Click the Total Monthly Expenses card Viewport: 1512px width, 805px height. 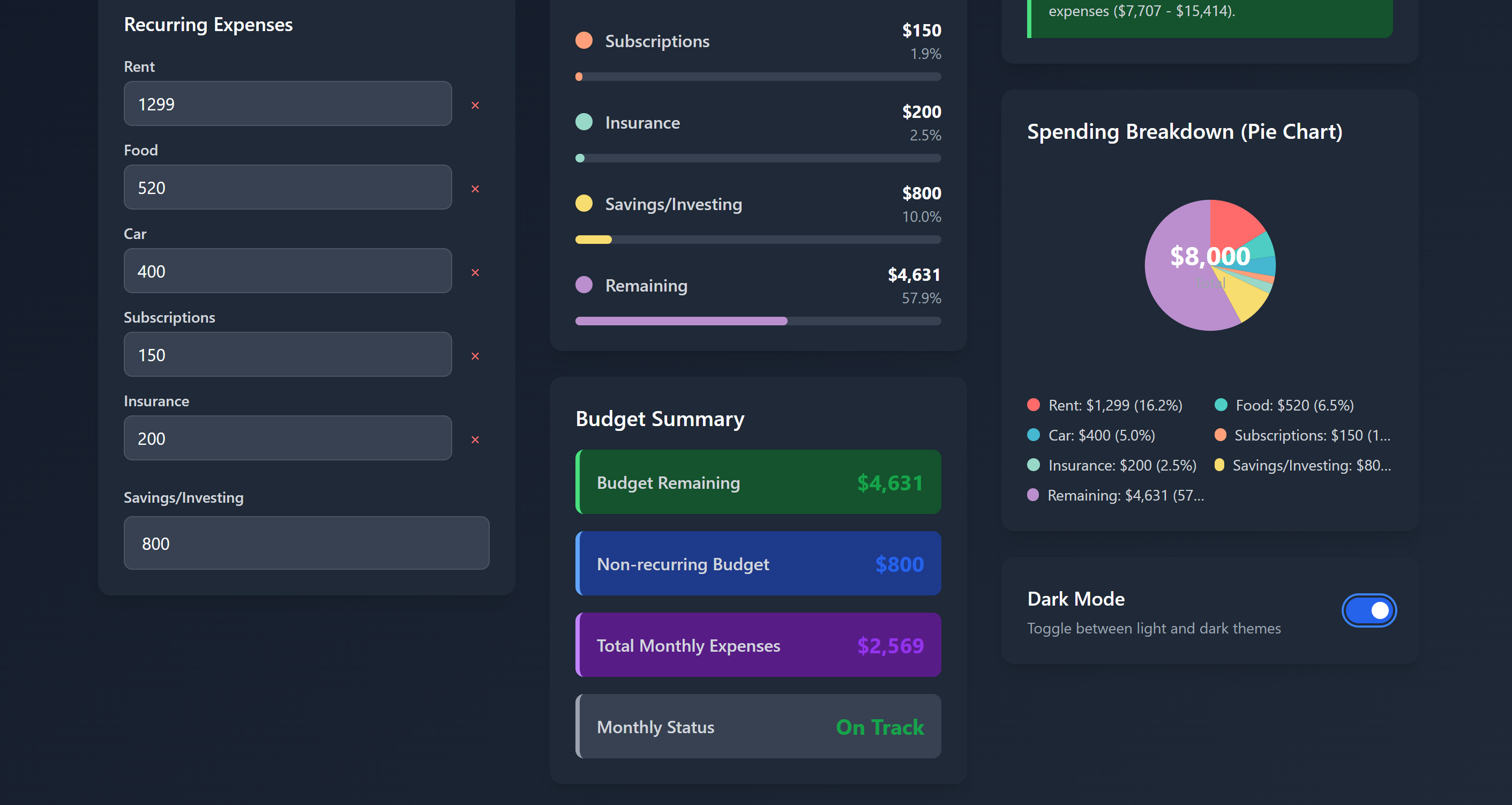(758, 645)
